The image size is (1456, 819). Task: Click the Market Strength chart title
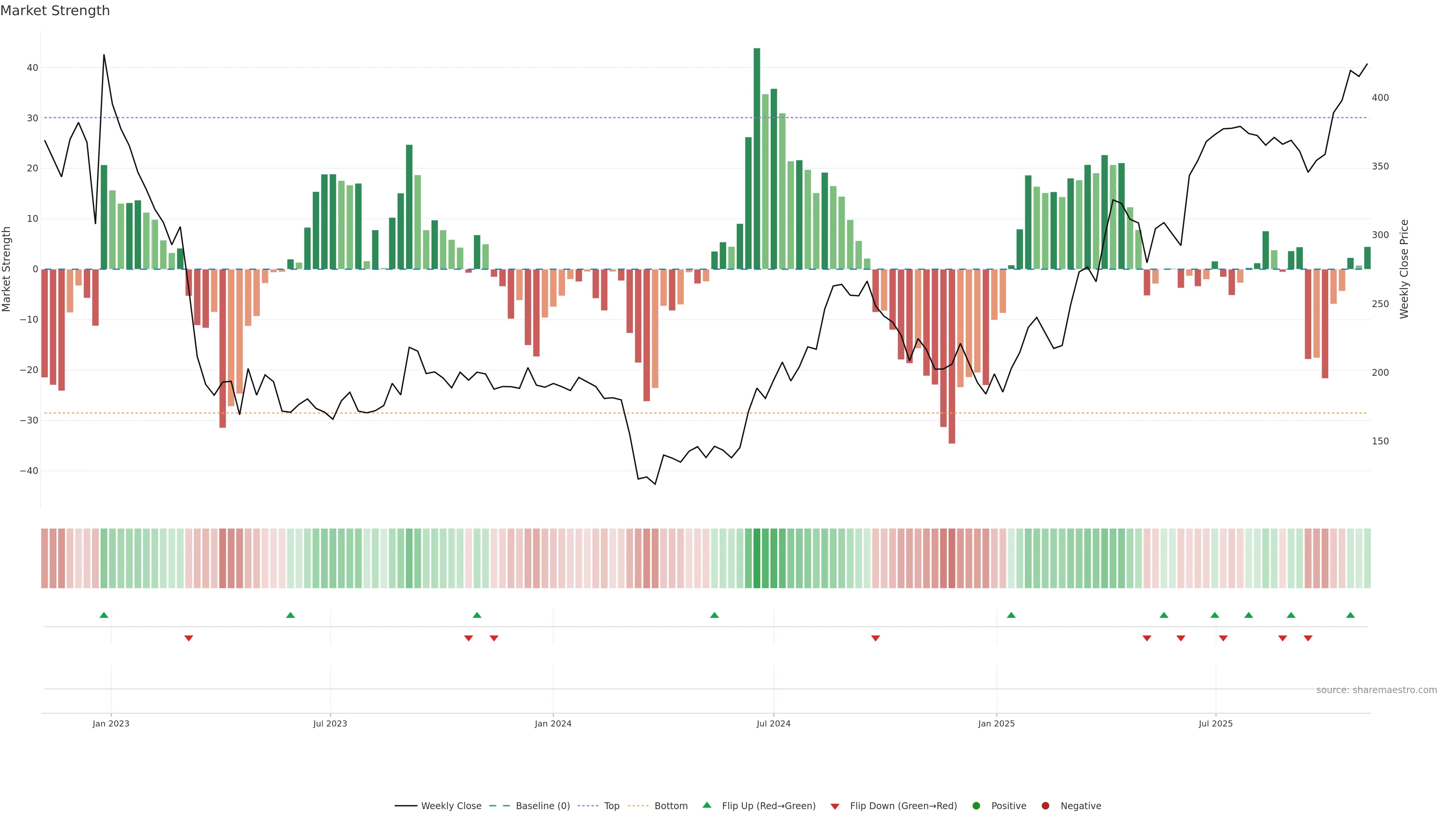coord(55,11)
